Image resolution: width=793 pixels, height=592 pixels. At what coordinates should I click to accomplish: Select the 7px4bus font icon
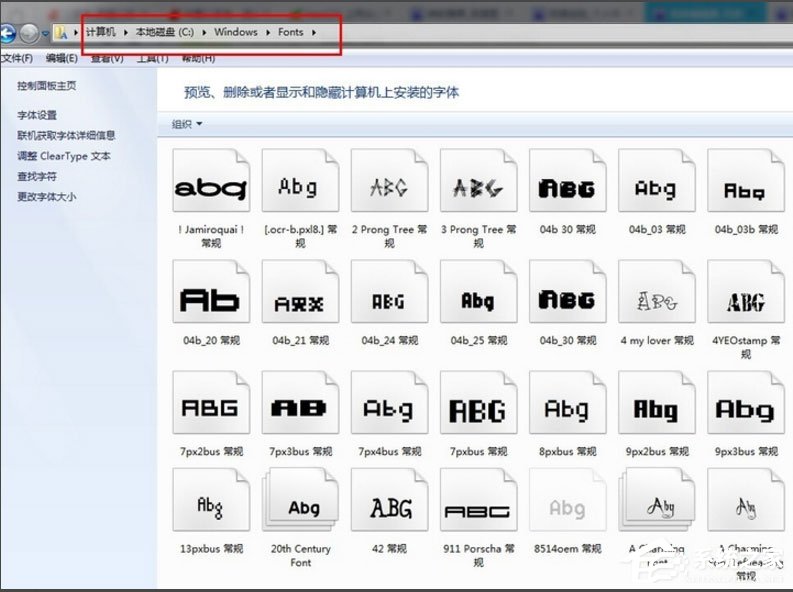click(x=389, y=402)
